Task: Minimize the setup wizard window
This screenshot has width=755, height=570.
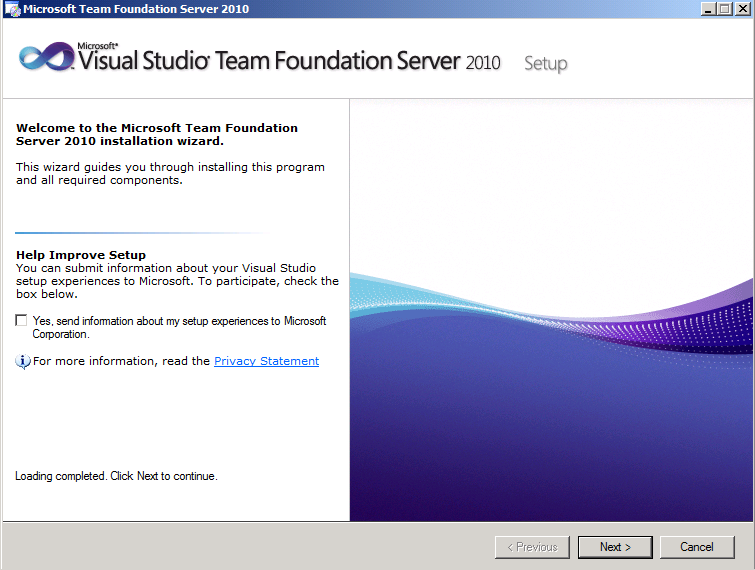Action: pos(708,9)
